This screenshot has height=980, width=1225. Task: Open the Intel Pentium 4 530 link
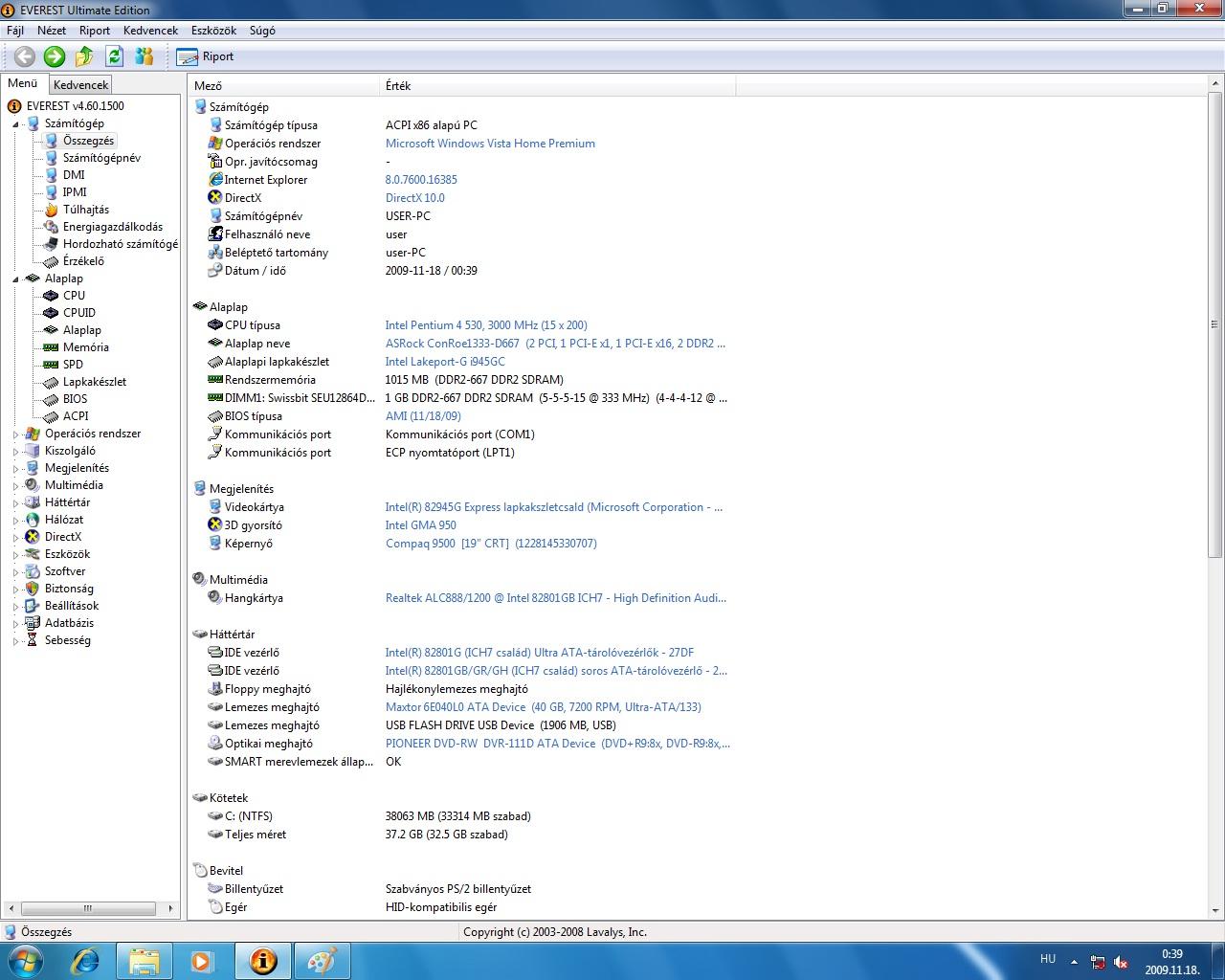click(486, 325)
